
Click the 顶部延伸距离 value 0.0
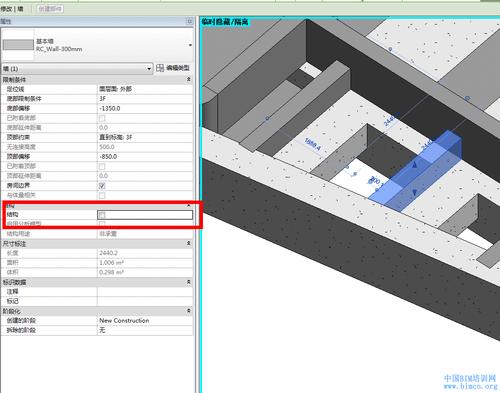[x=145, y=176]
